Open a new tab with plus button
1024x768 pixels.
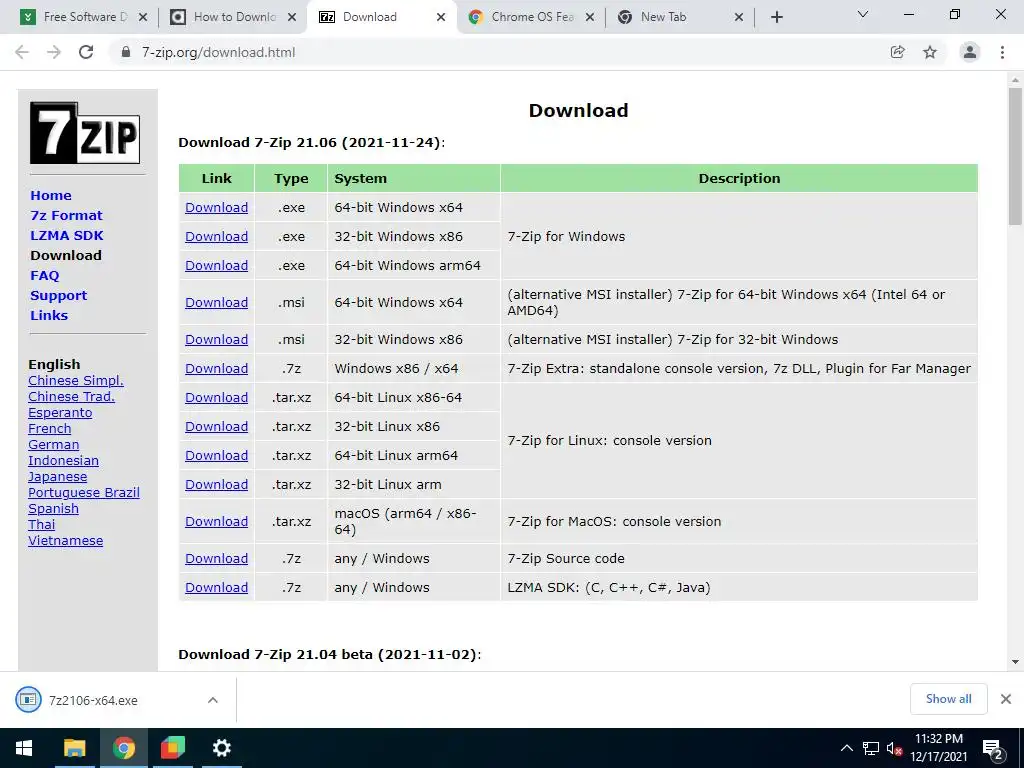tap(776, 17)
